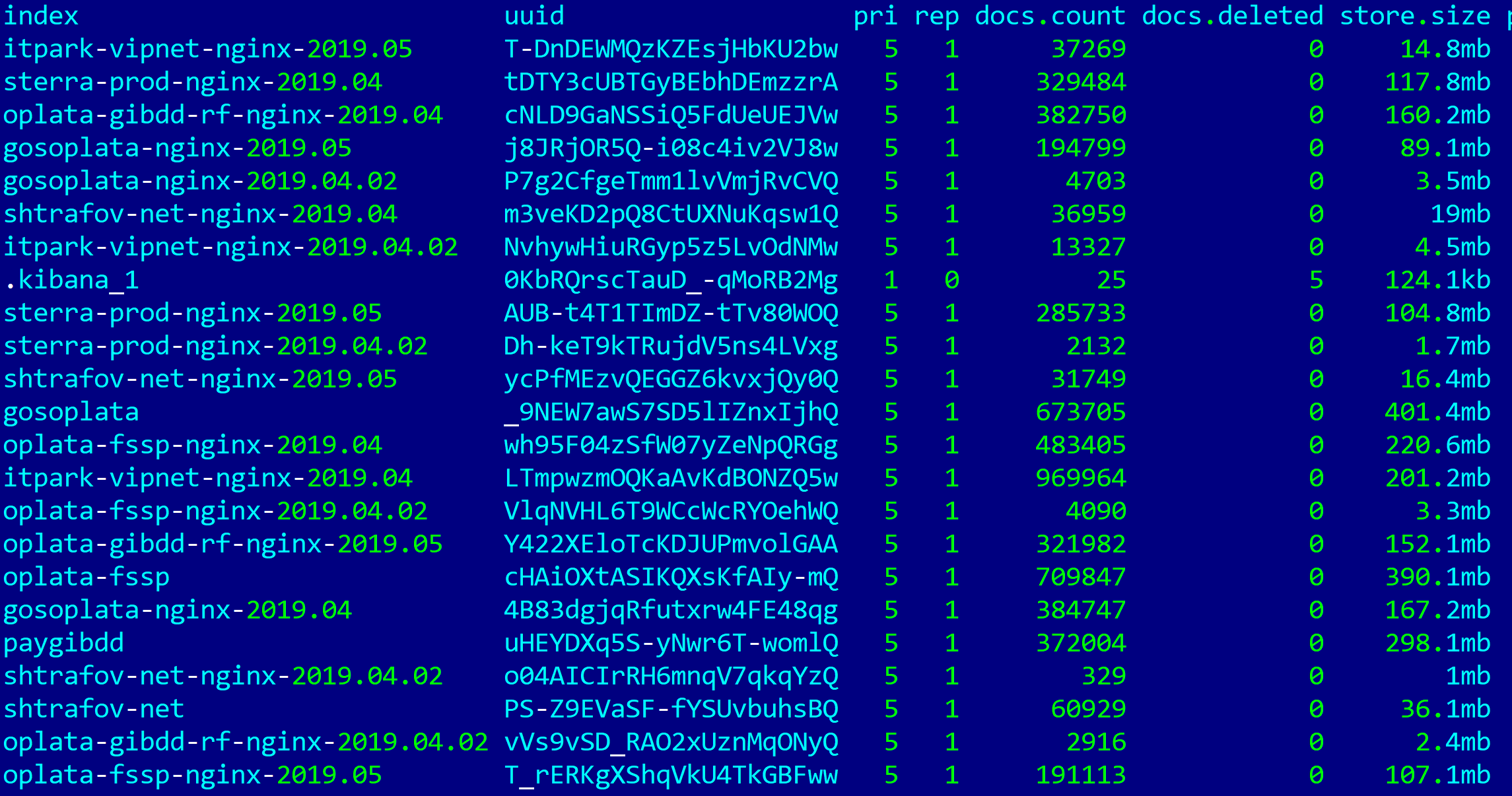Select index name oplata-gibdd-rf-nginx-2019.04
Image resolution: width=1512 pixels, height=796 pixels.
[x=223, y=115]
